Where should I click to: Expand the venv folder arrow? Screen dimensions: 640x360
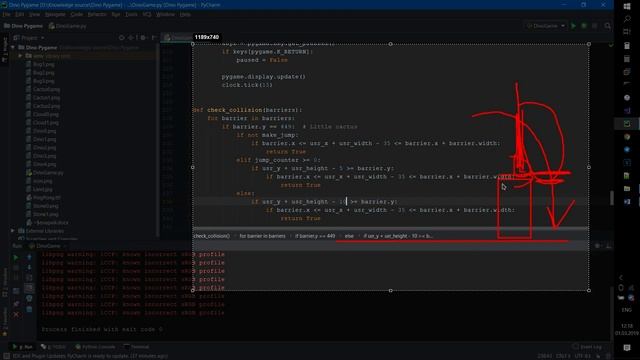pos(20,56)
